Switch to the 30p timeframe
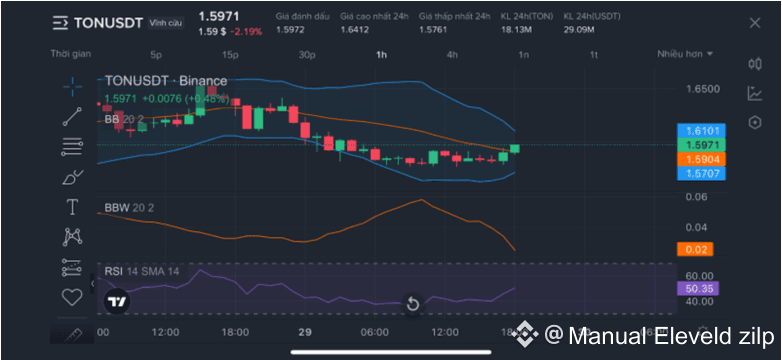Screen dimensions: 782x360 click(307, 55)
